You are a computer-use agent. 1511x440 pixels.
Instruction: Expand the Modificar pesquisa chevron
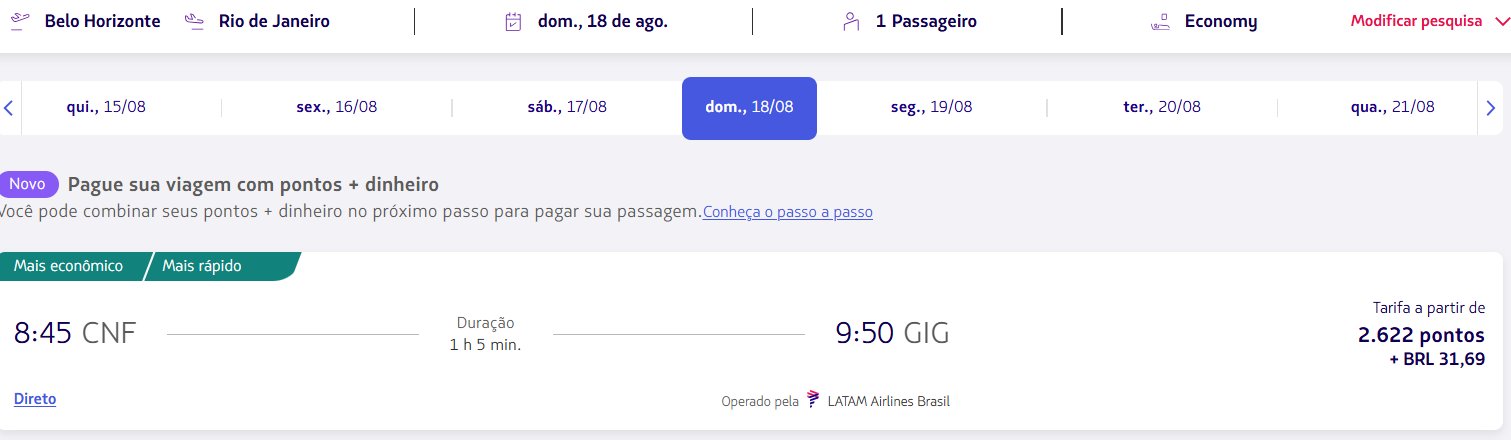(1499, 21)
